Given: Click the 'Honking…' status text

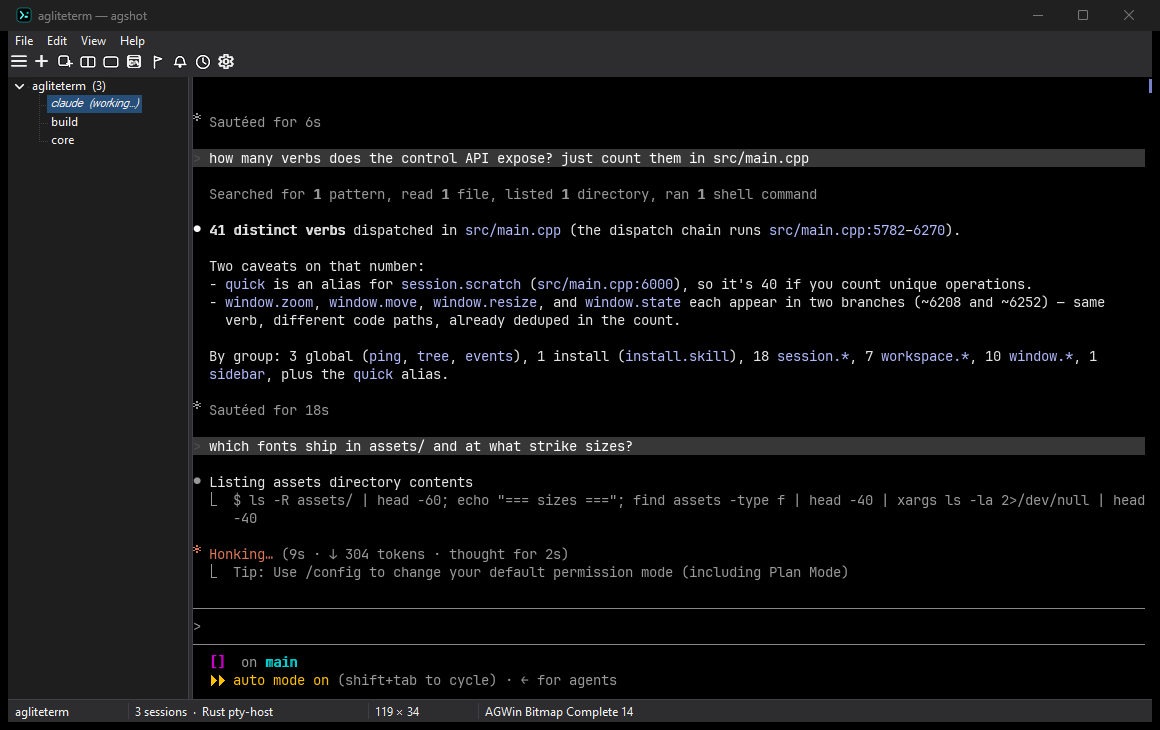Looking at the screenshot, I should click(x=241, y=555).
